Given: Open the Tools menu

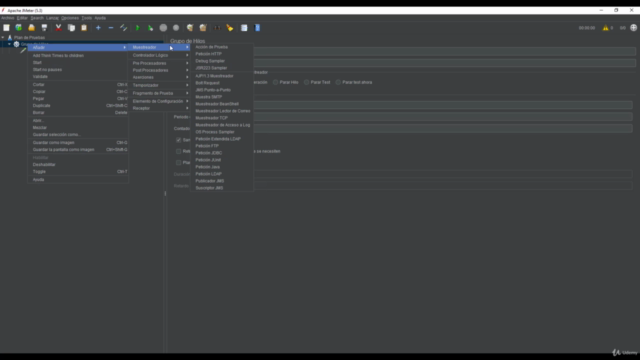Looking at the screenshot, I should point(87,18).
